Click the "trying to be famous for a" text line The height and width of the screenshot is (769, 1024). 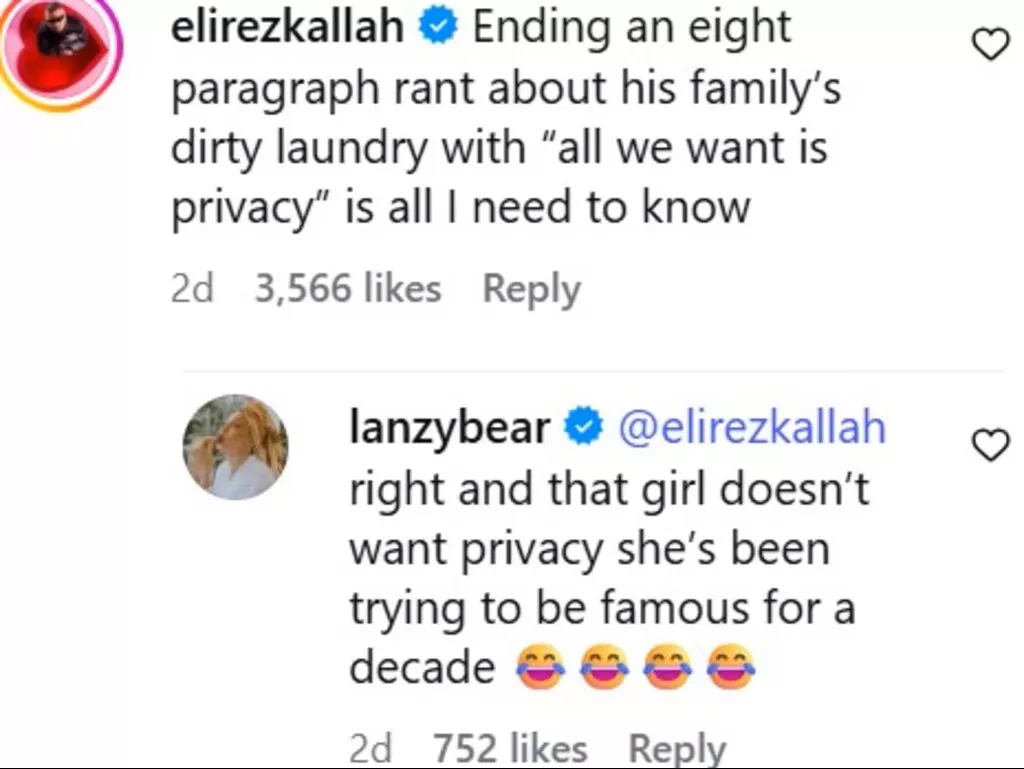602,608
